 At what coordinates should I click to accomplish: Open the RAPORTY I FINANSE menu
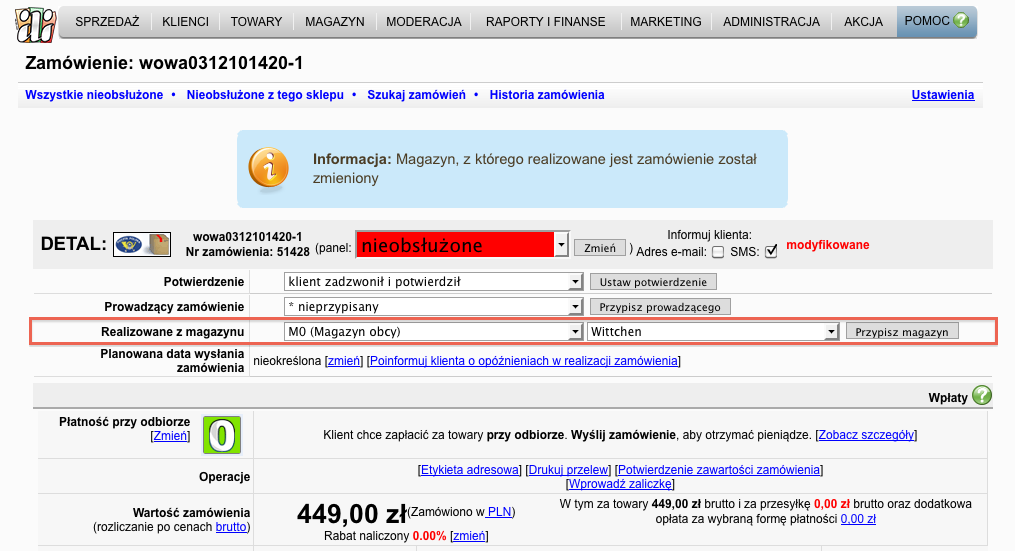point(546,21)
